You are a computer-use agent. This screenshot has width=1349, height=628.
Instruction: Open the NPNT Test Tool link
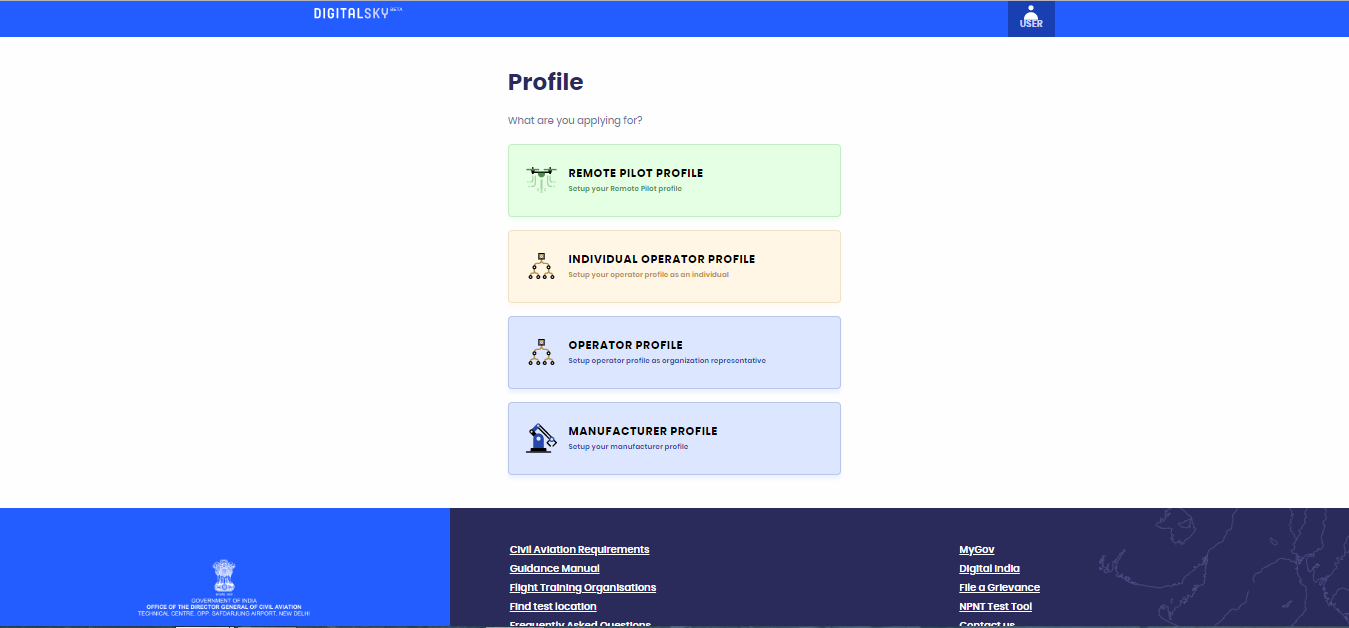coord(995,606)
